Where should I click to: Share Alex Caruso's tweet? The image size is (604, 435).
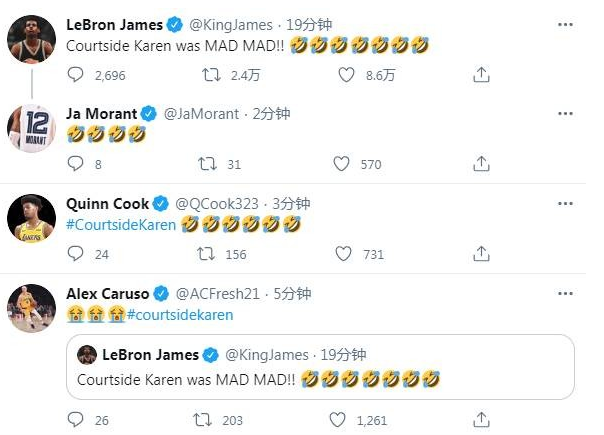[481, 420]
